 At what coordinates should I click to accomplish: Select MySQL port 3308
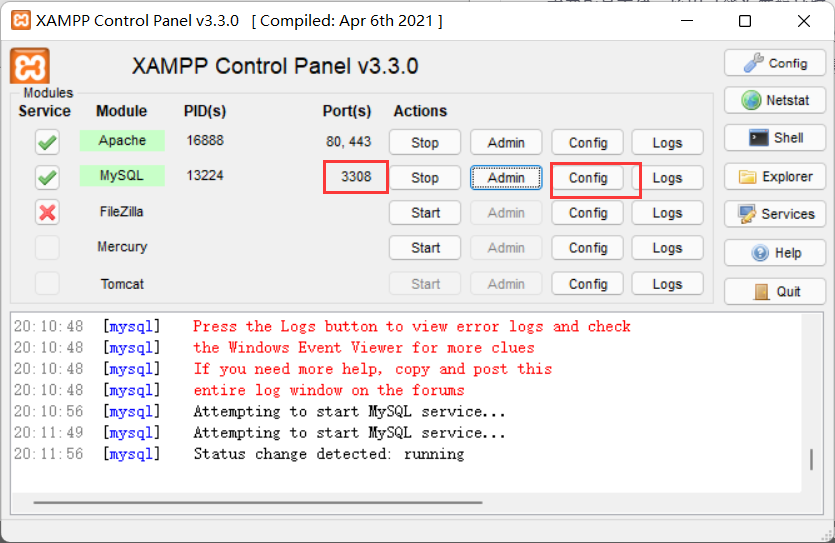[x=356, y=177]
